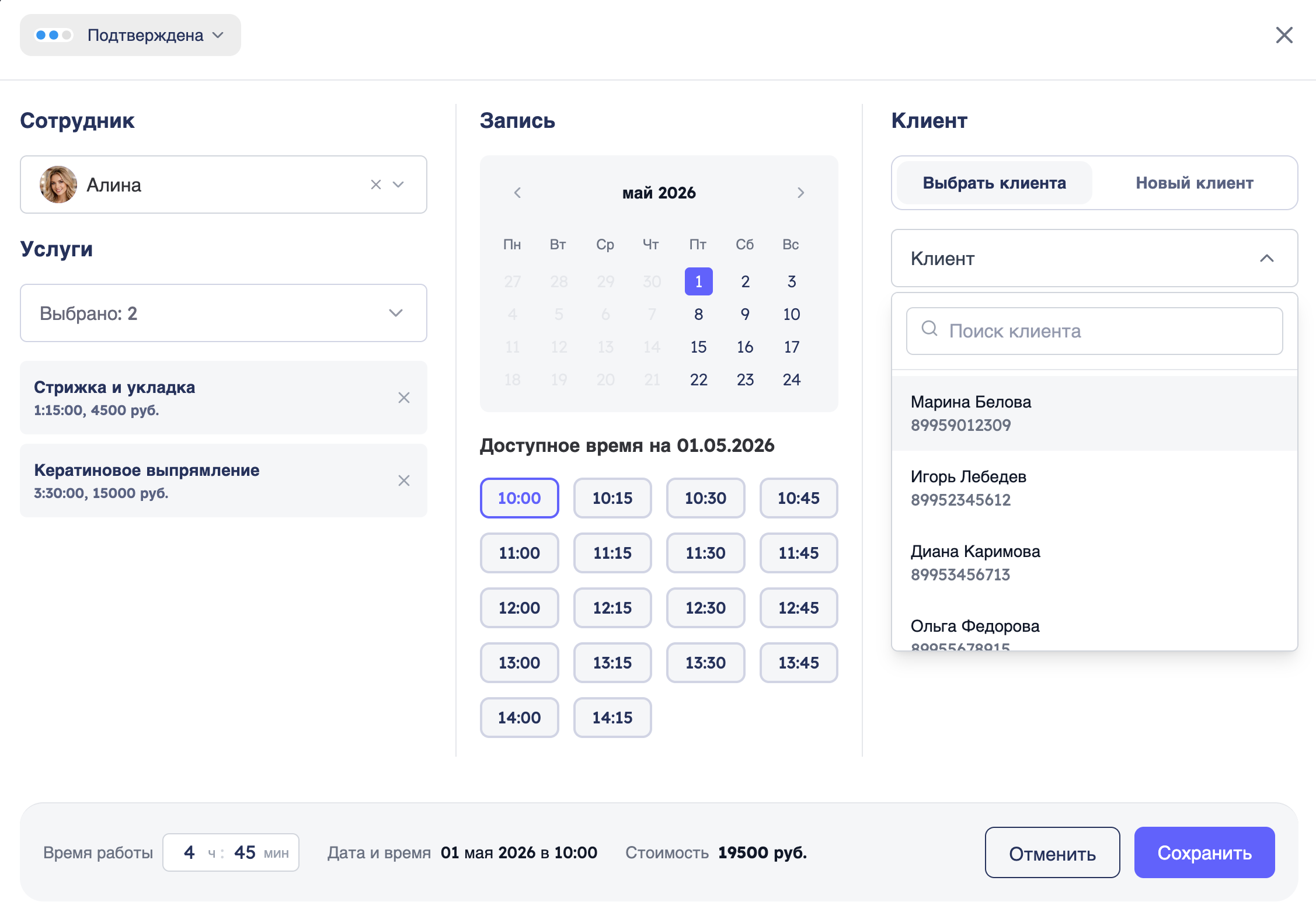Close the appointment dialog
The height and width of the screenshot is (912, 1316).
tap(1284, 35)
